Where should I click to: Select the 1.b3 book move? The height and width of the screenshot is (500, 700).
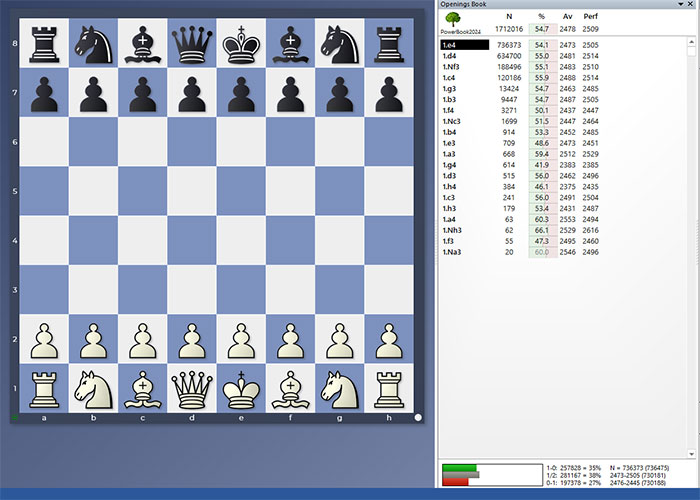click(449, 100)
